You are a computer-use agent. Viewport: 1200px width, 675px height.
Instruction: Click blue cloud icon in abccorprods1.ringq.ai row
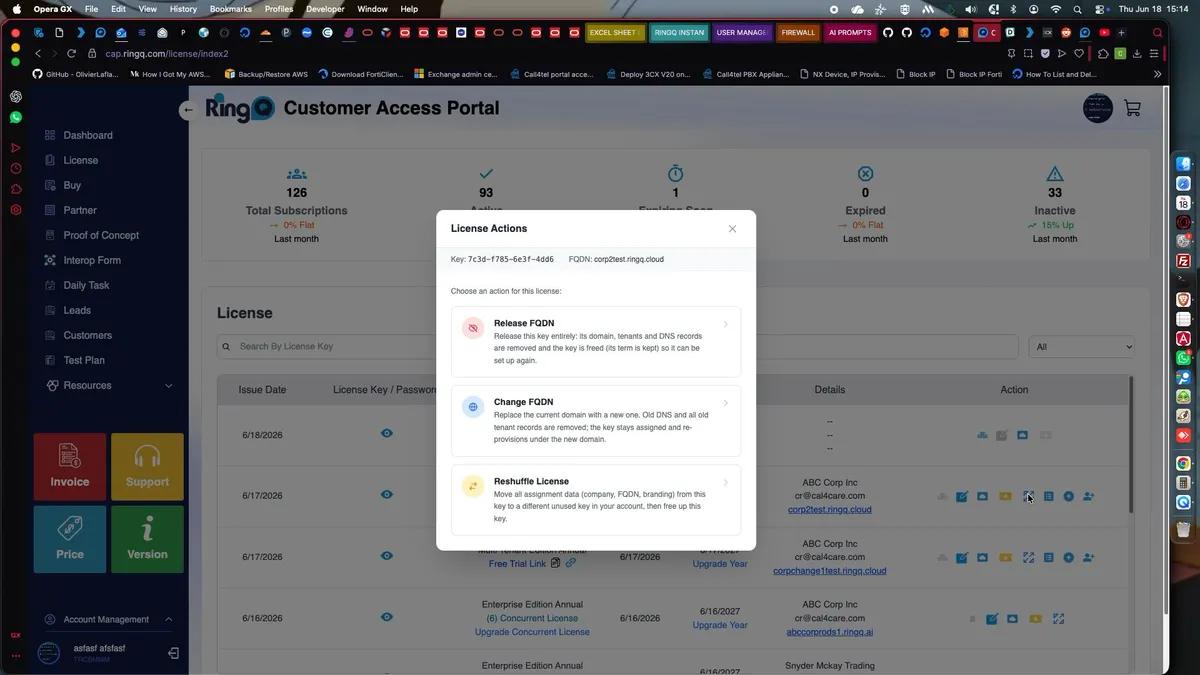point(1013,619)
